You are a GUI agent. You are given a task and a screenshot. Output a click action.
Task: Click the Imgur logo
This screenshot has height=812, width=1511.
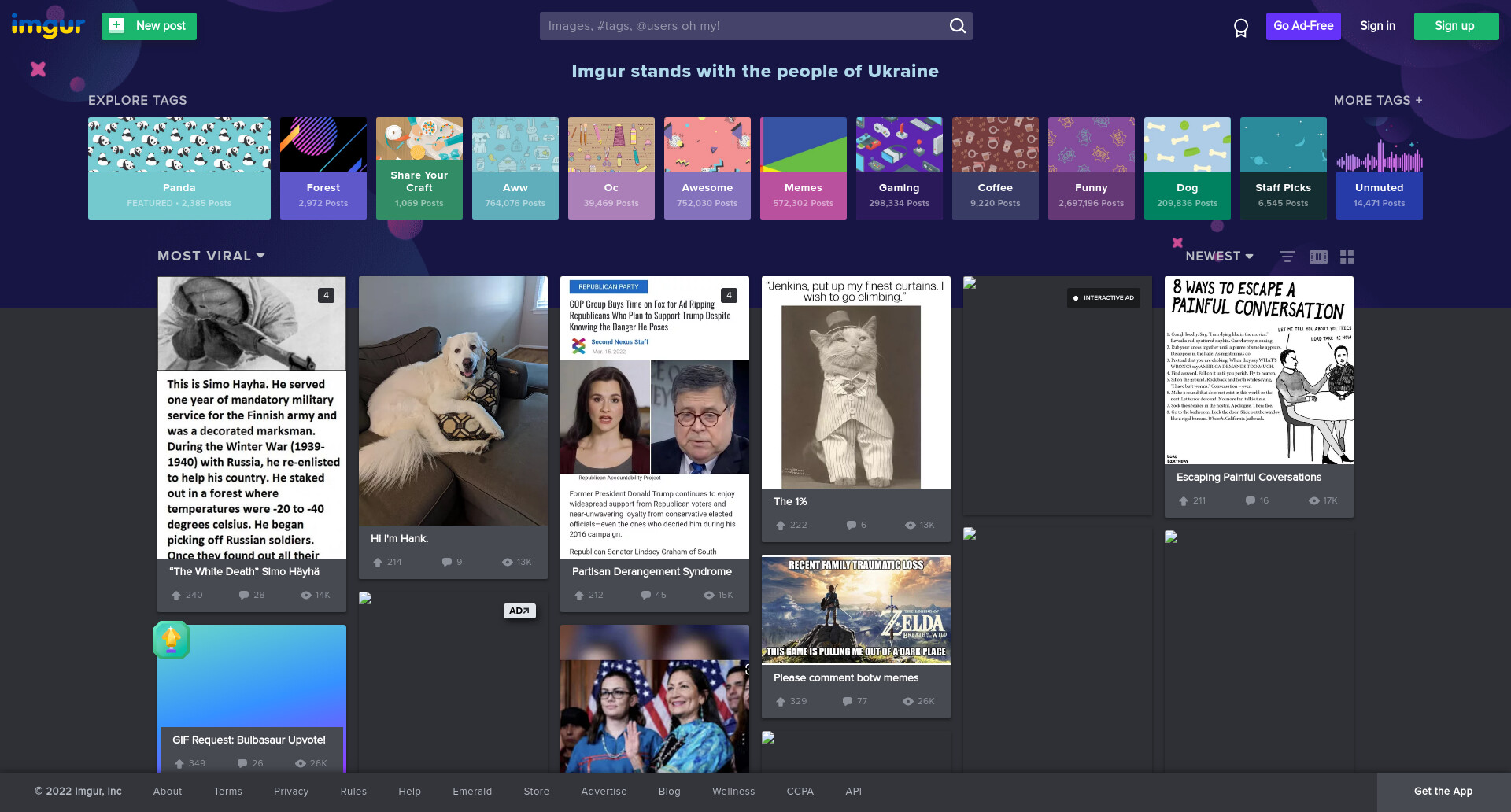pyautogui.click(x=47, y=26)
